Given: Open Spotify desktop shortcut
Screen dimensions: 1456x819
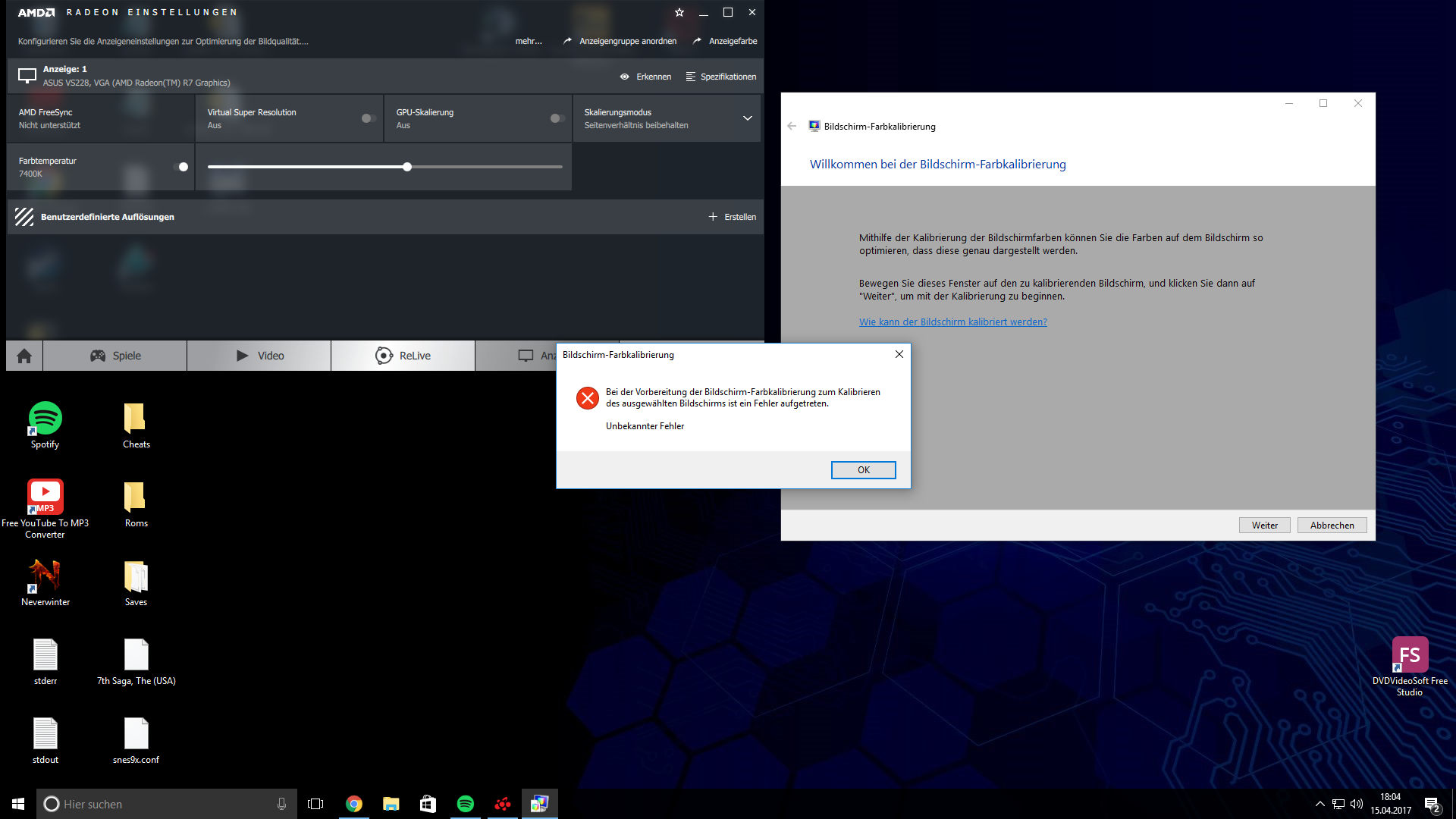Looking at the screenshot, I should pyautogui.click(x=45, y=419).
